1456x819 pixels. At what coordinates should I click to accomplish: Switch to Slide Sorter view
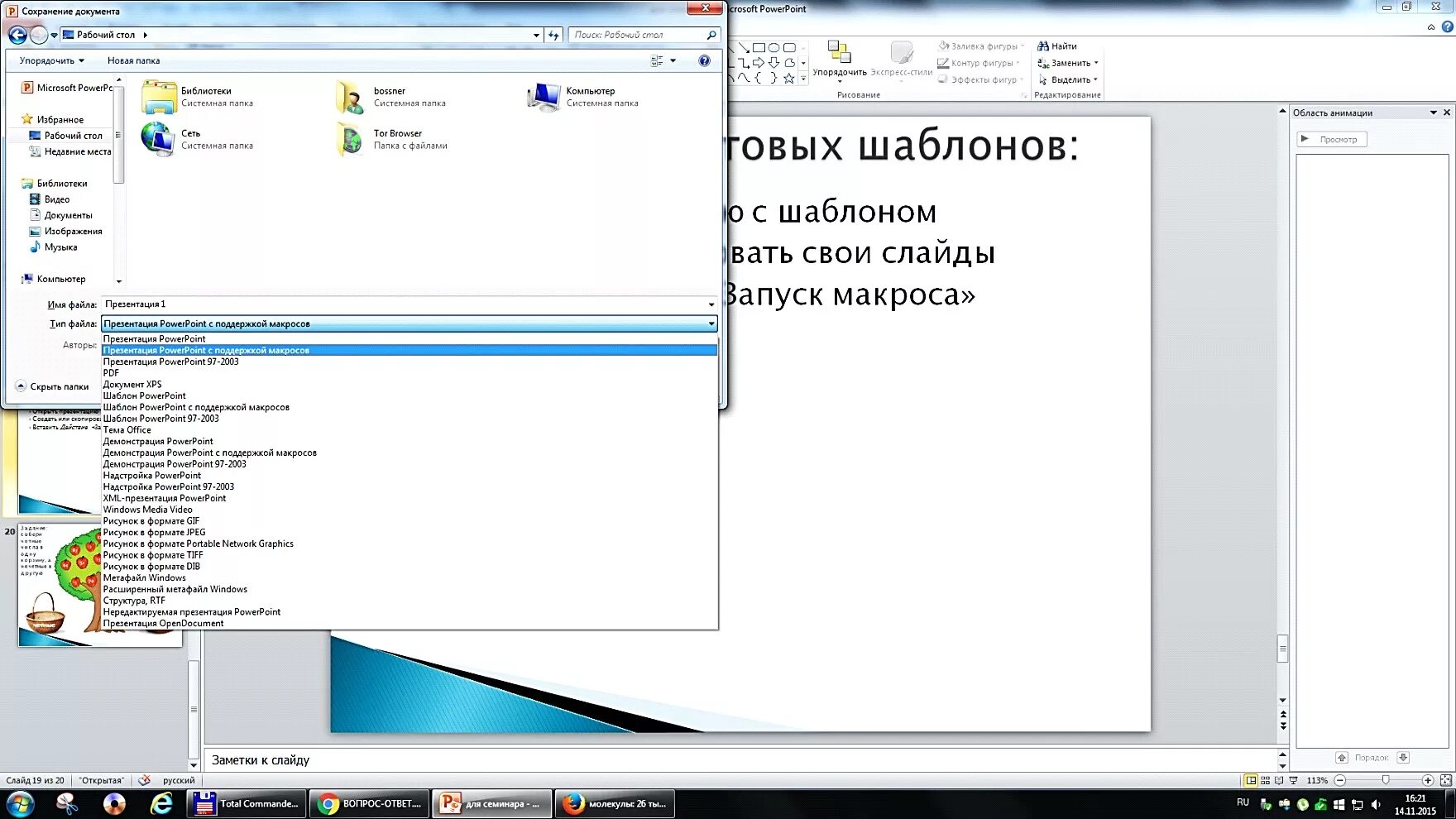[x=1265, y=780]
